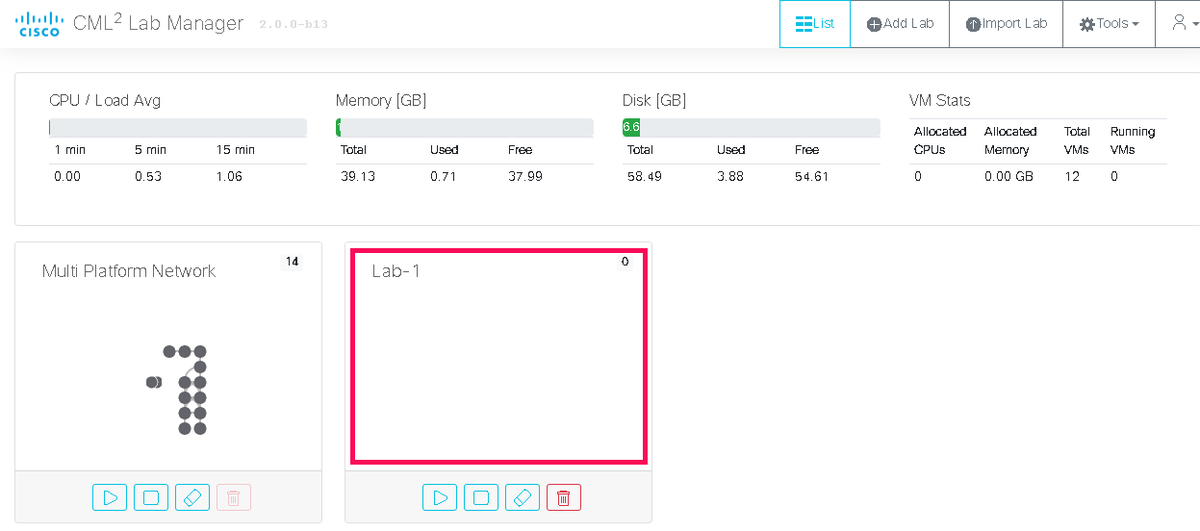Start the Lab-1 lab
The height and width of the screenshot is (531, 1200).
click(x=440, y=497)
